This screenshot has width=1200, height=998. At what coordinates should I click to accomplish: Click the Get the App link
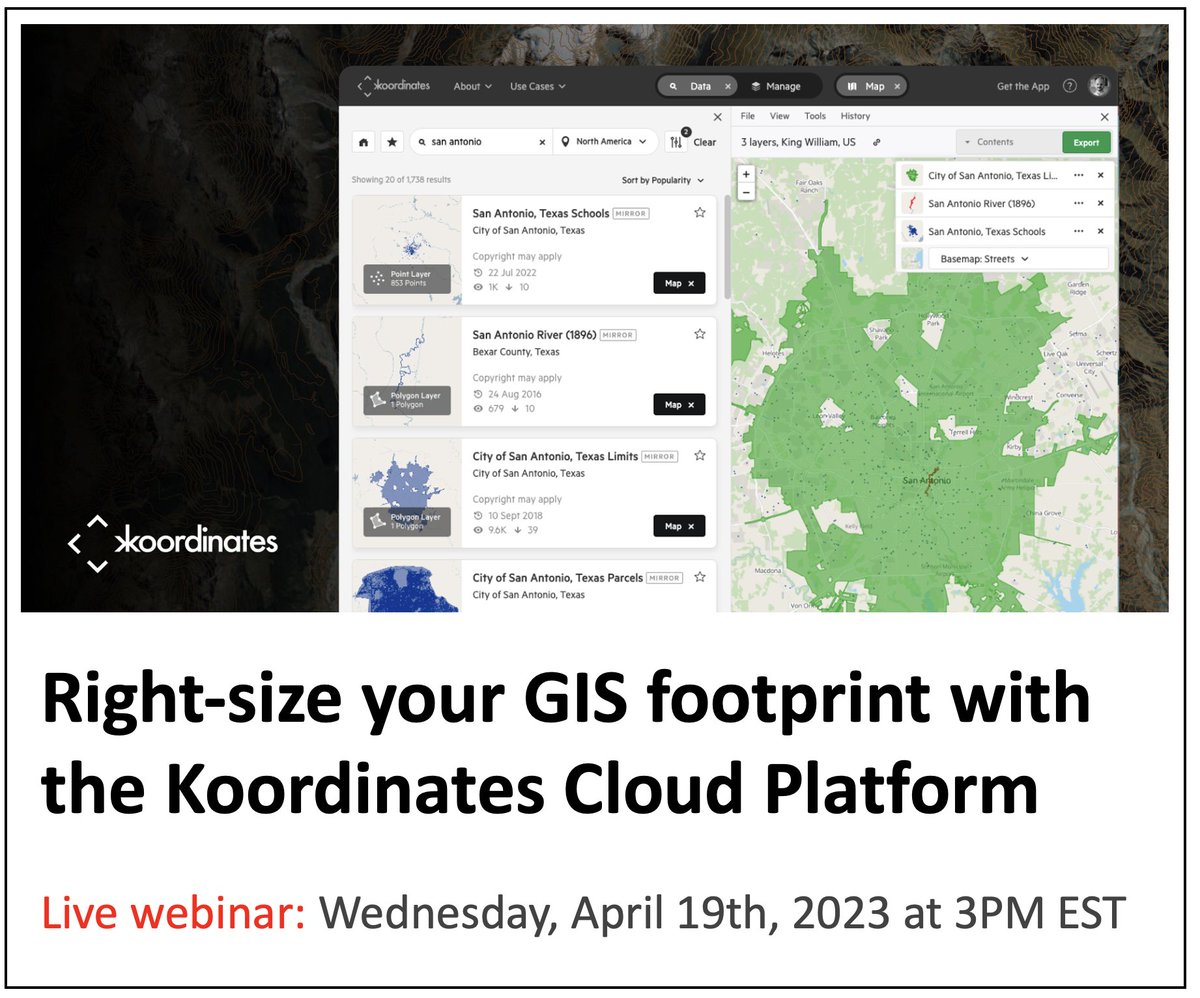[1023, 87]
